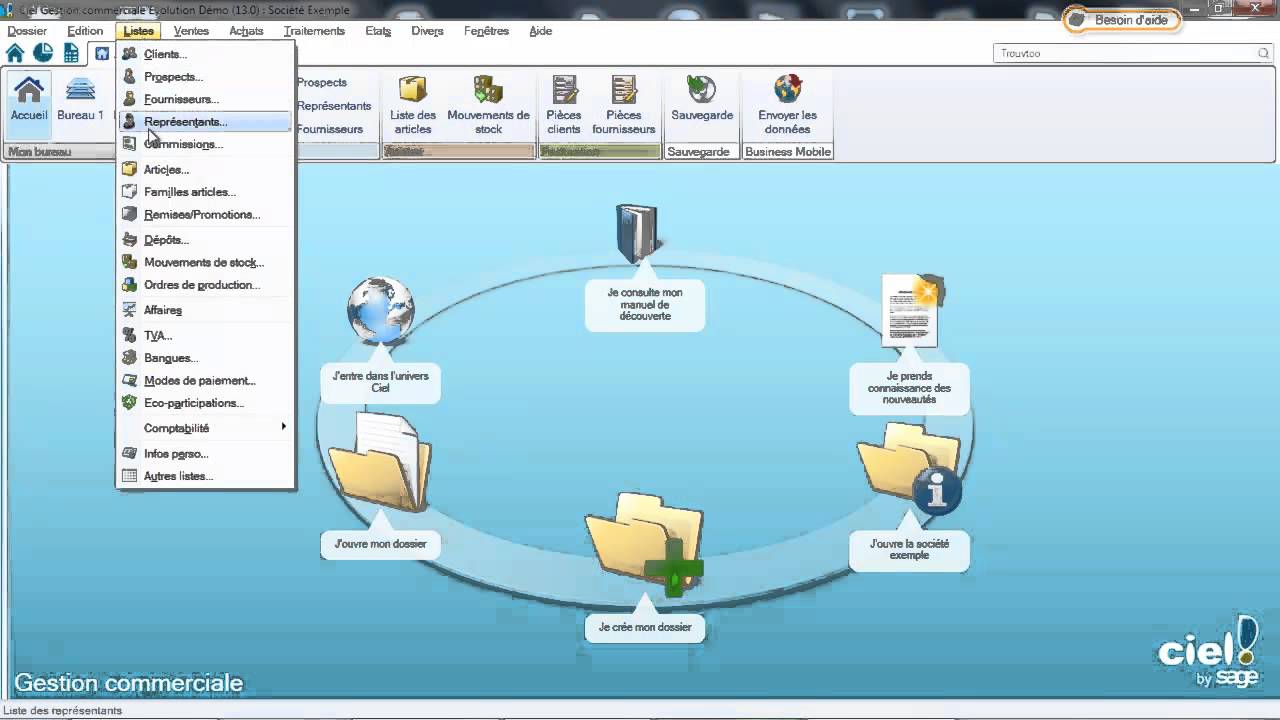Click J'entre dans l'univers Ciel label
1280x720 pixels.
[380, 382]
